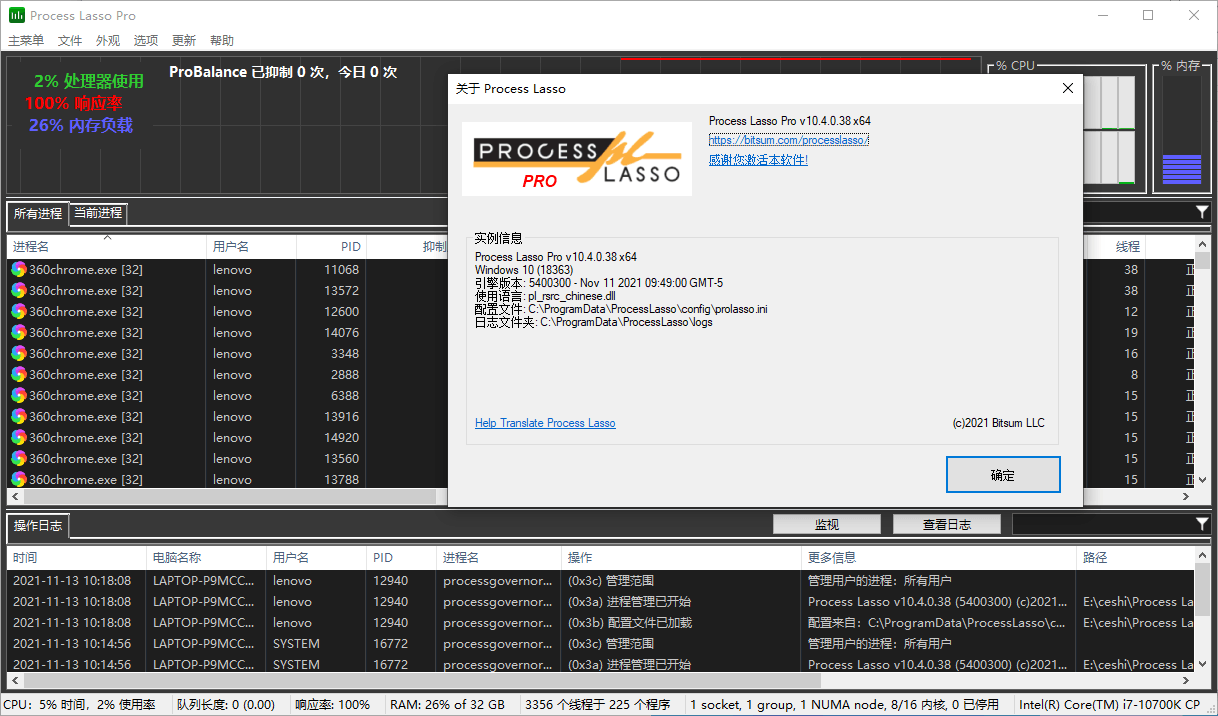This screenshot has width=1218, height=716.
Task: Click the filter funnel icon above the process list scrollbar
Action: pos(1204,213)
